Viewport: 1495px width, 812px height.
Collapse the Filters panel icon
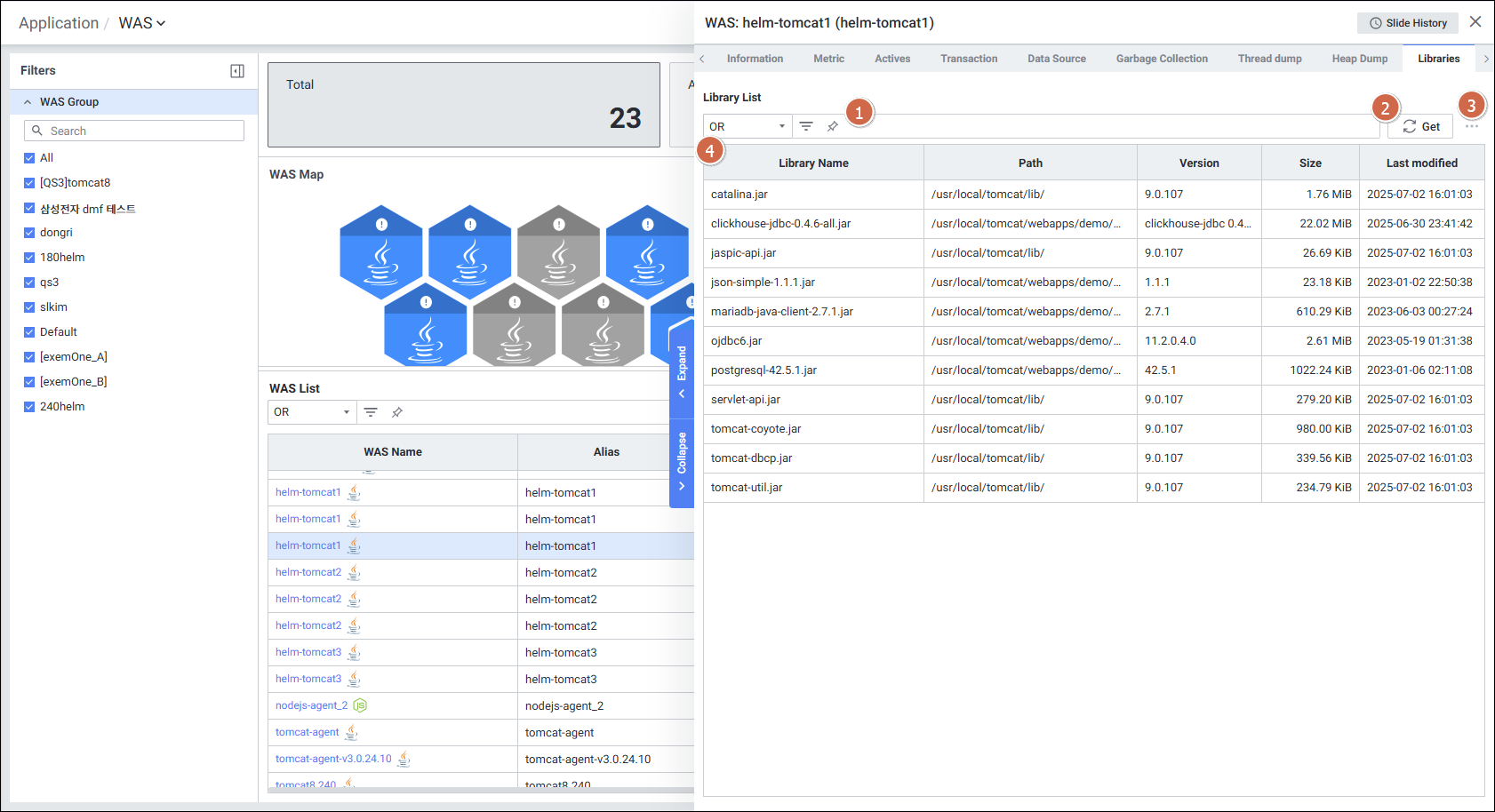click(237, 71)
